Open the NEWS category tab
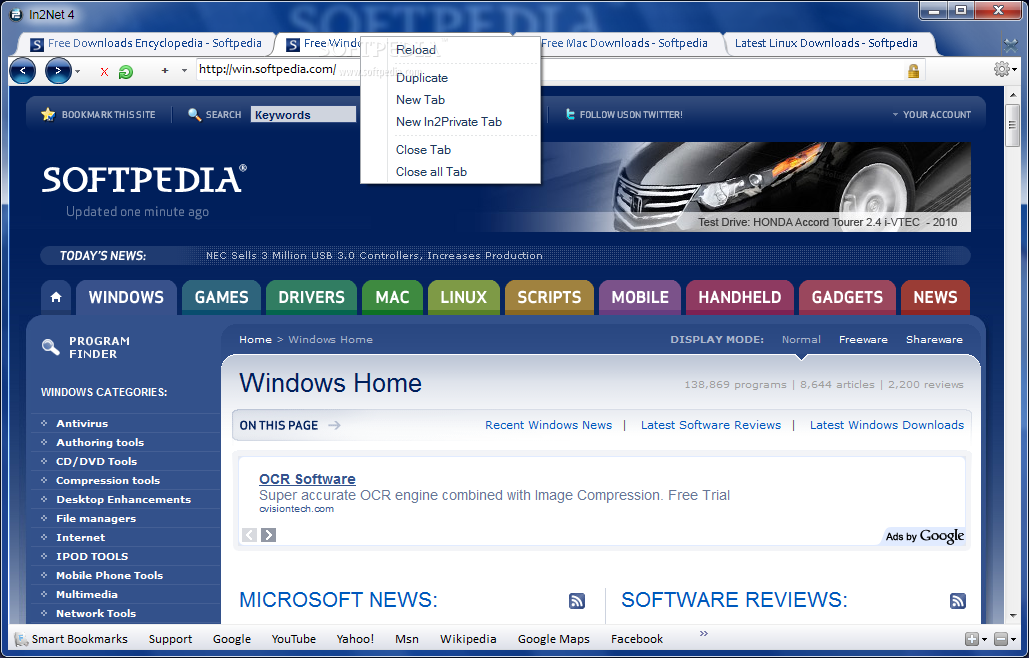1029x658 pixels. click(935, 297)
